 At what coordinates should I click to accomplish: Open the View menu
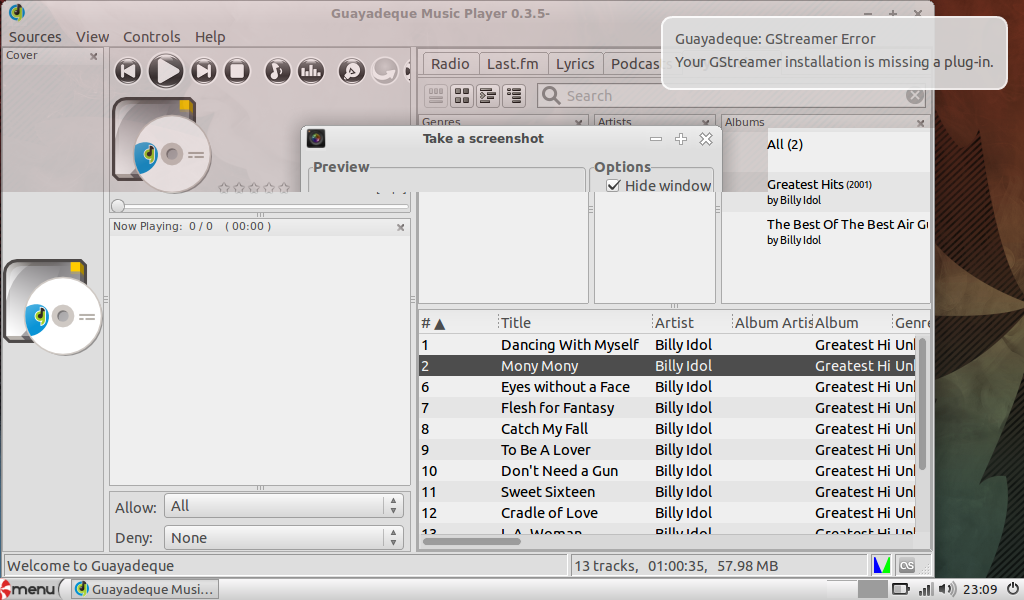pyautogui.click(x=92, y=37)
